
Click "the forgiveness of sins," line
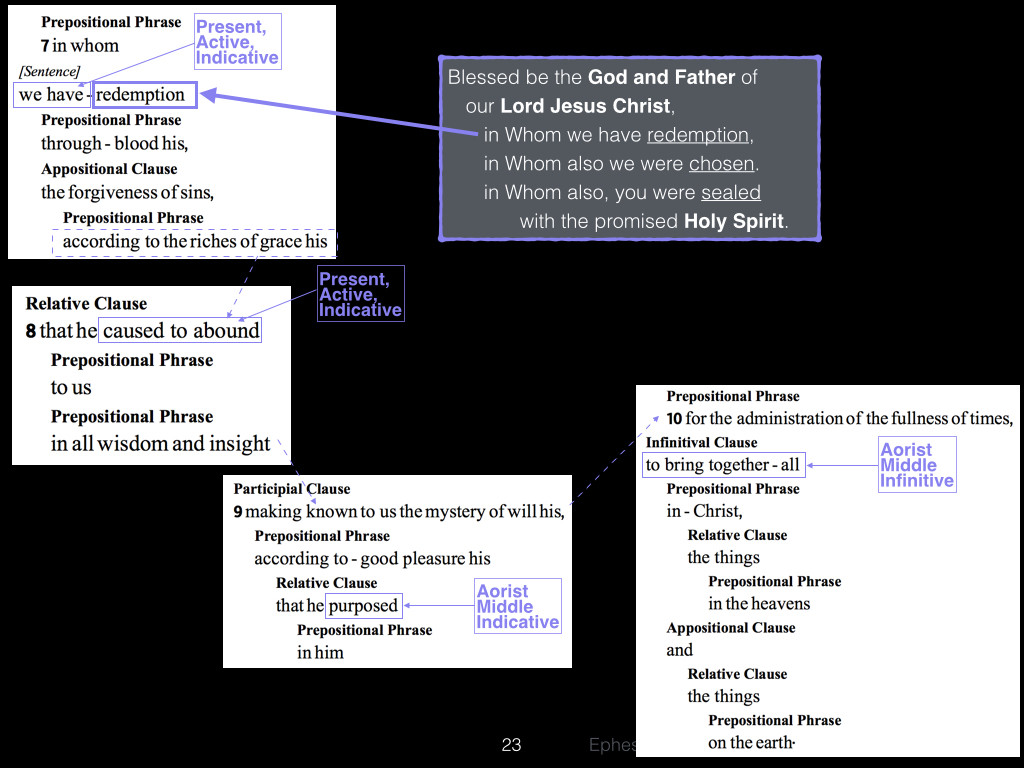point(127,193)
